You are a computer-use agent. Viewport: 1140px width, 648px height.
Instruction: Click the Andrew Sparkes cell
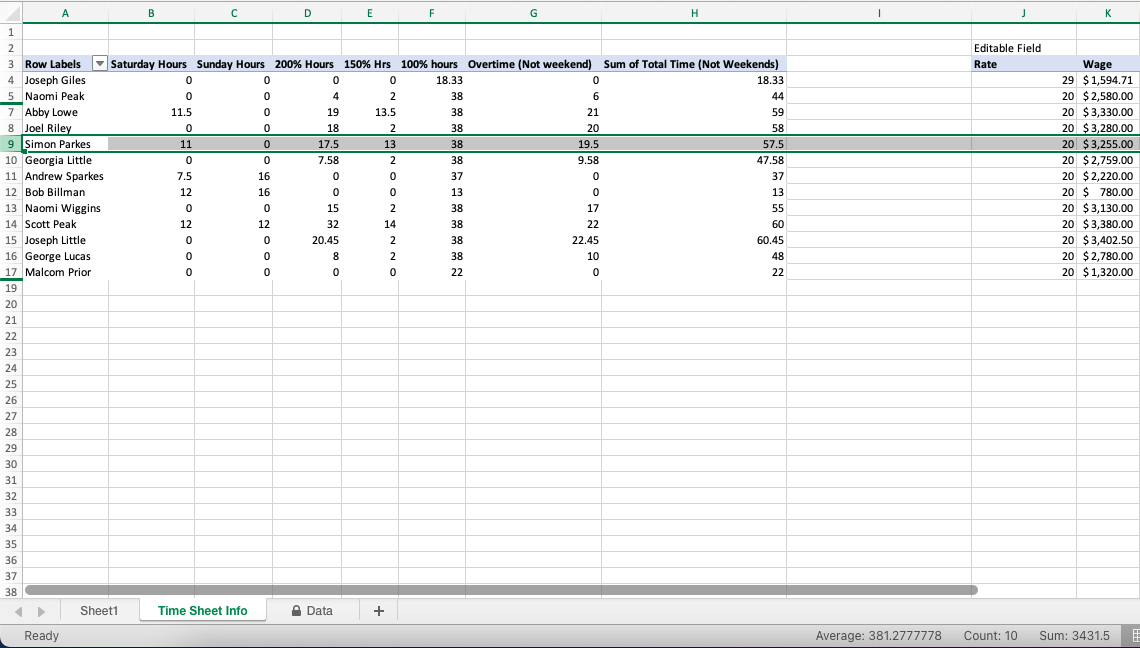point(65,176)
